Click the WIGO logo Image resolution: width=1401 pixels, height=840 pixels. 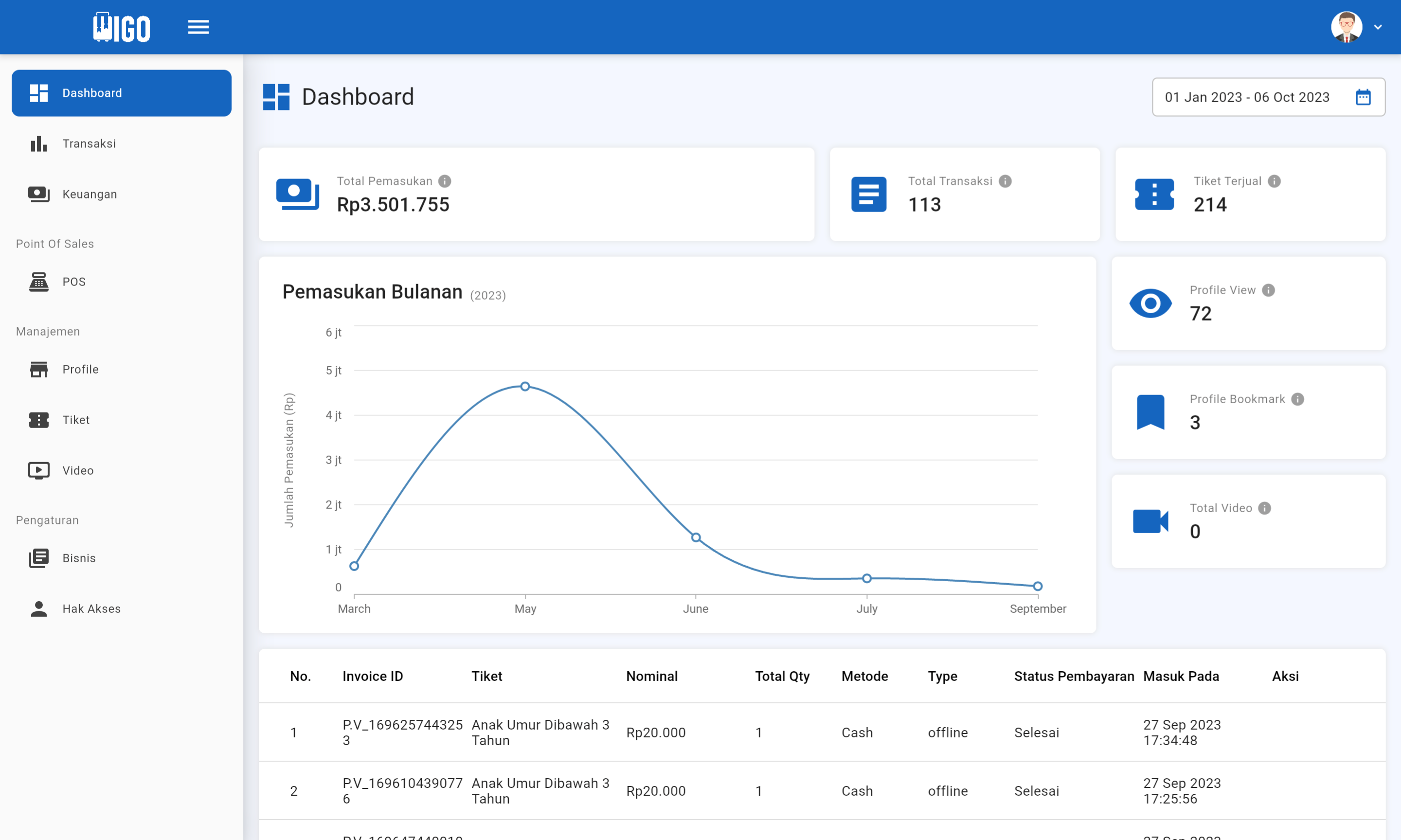[x=122, y=27]
